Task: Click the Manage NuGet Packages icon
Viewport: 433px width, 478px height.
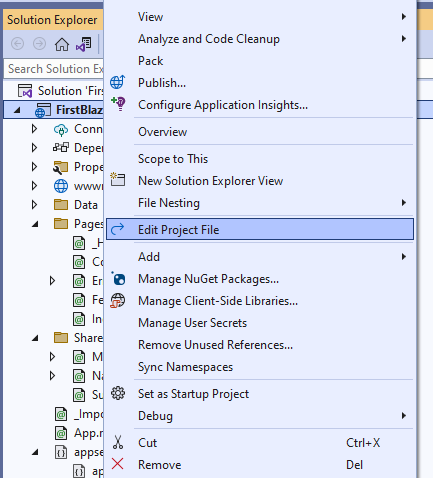Action: coord(118,278)
